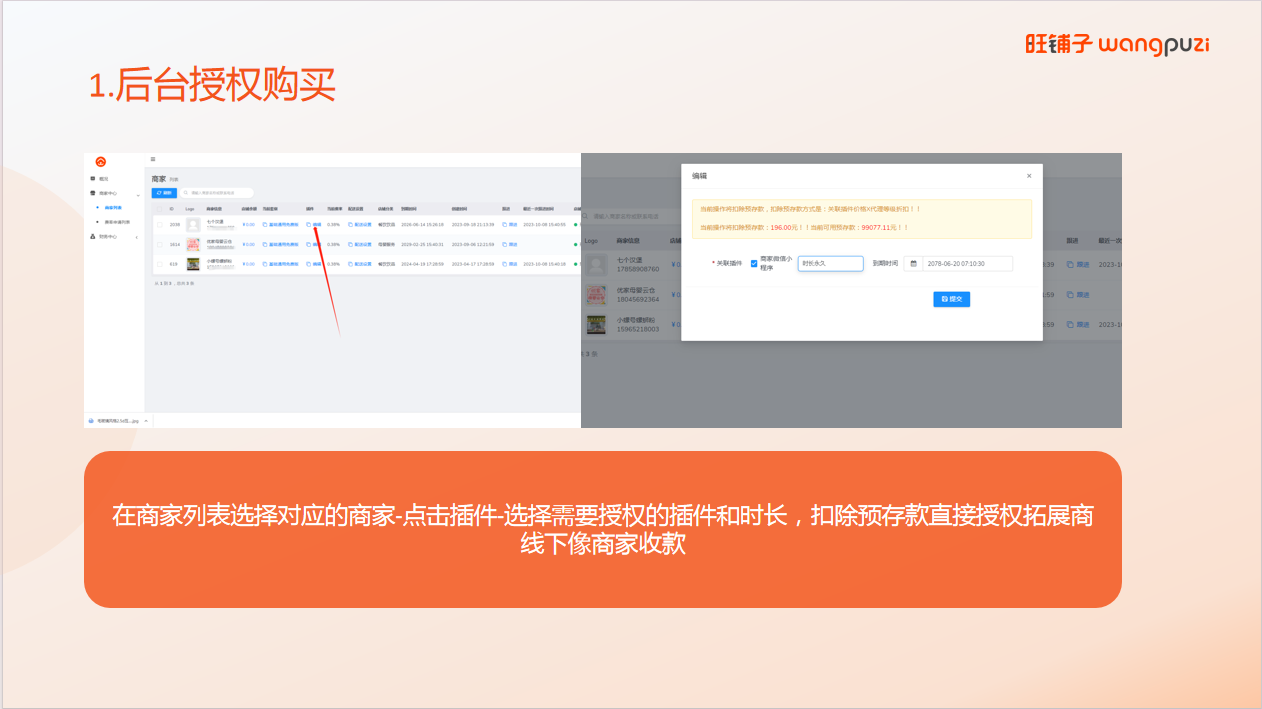The width and height of the screenshot is (1262, 709).
Task: Click the red 196.00 amount in warning
Action: (781, 227)
